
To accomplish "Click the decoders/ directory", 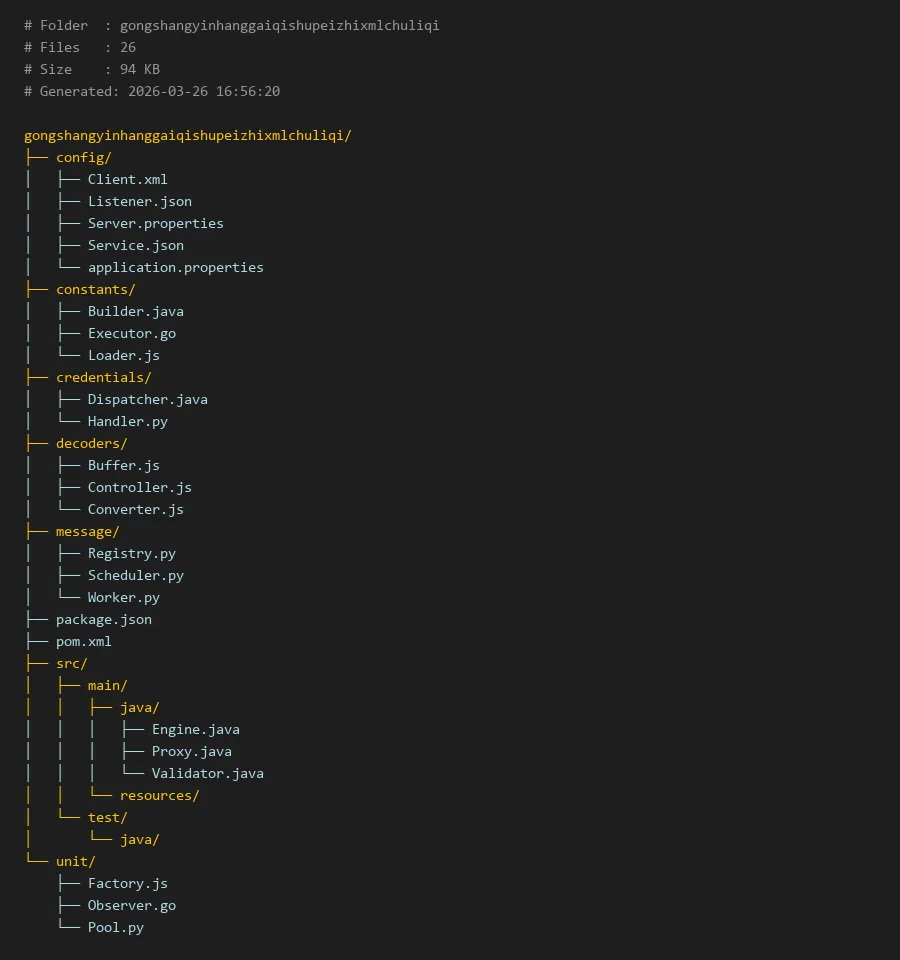I will (x=91, y=443).
